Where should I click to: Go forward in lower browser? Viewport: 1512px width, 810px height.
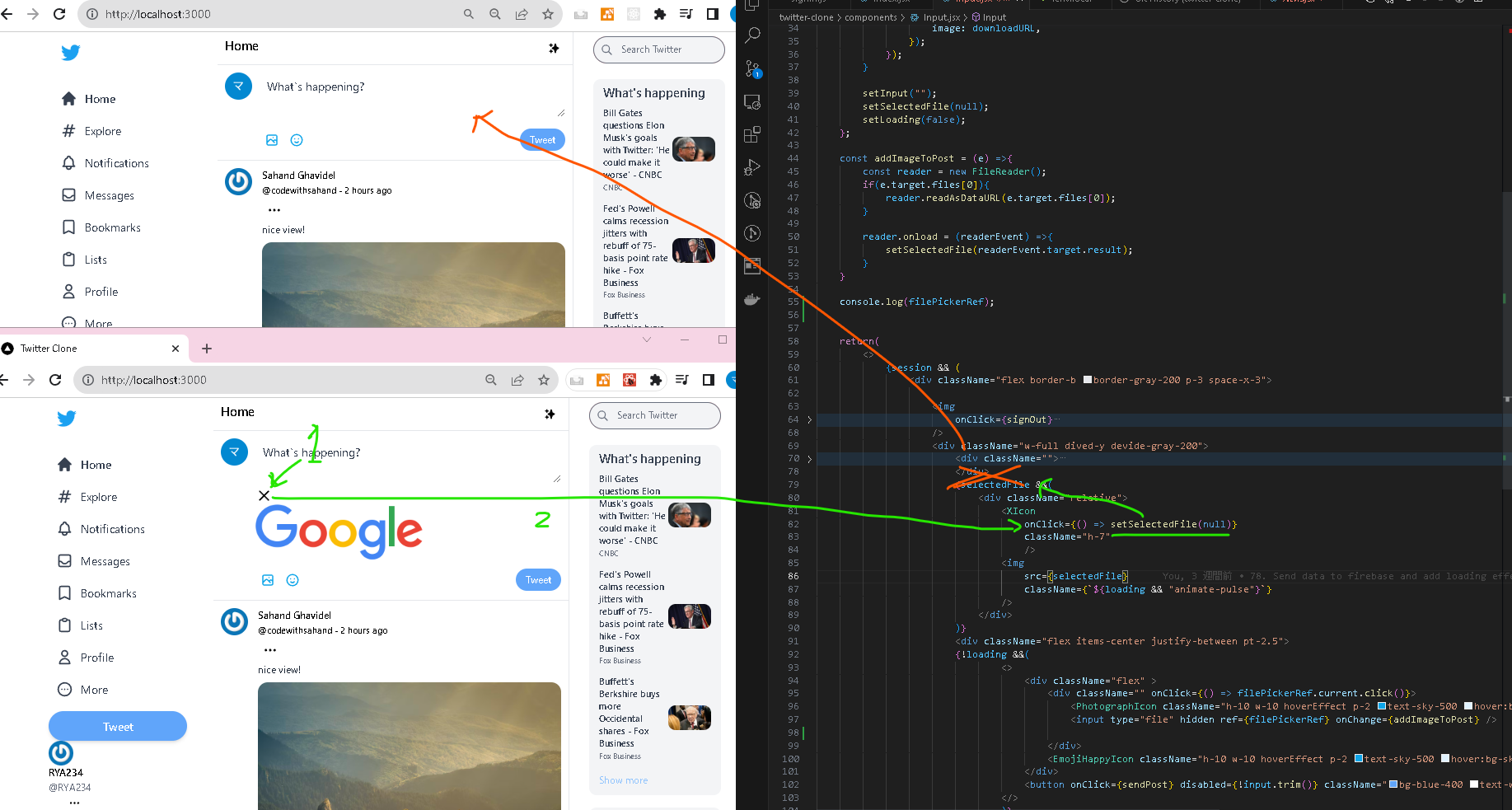[x=29, y=380]
